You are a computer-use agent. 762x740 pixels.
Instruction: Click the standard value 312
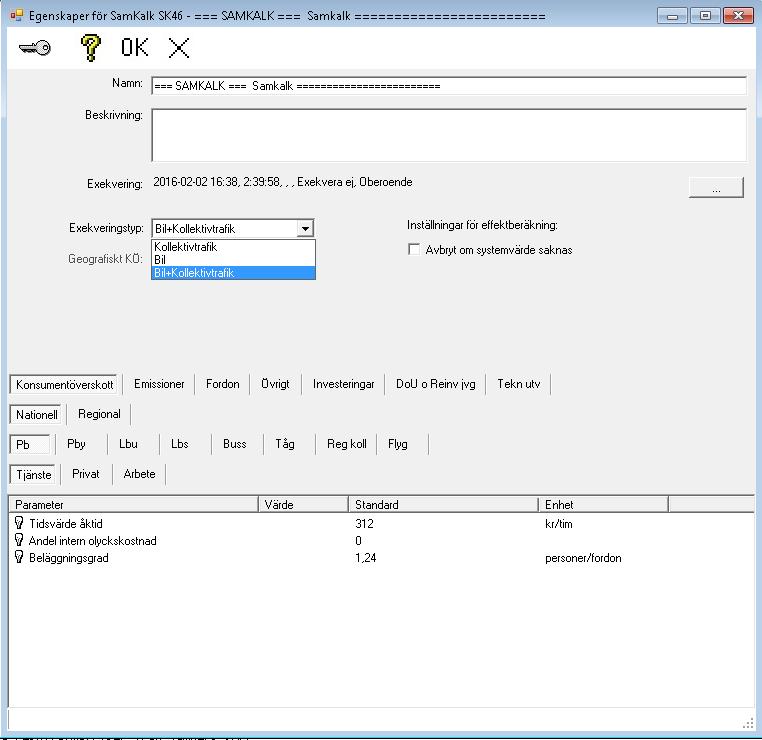point(364,523)
